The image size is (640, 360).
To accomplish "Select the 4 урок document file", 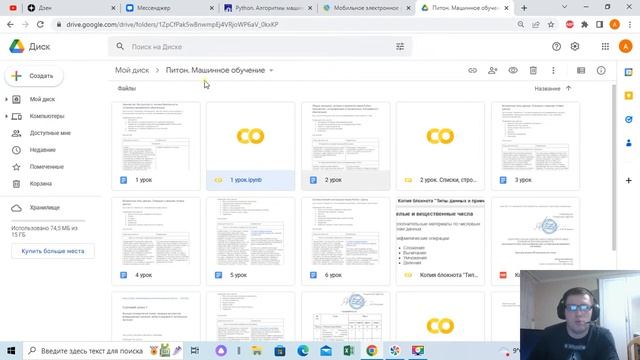I will 156,241.
